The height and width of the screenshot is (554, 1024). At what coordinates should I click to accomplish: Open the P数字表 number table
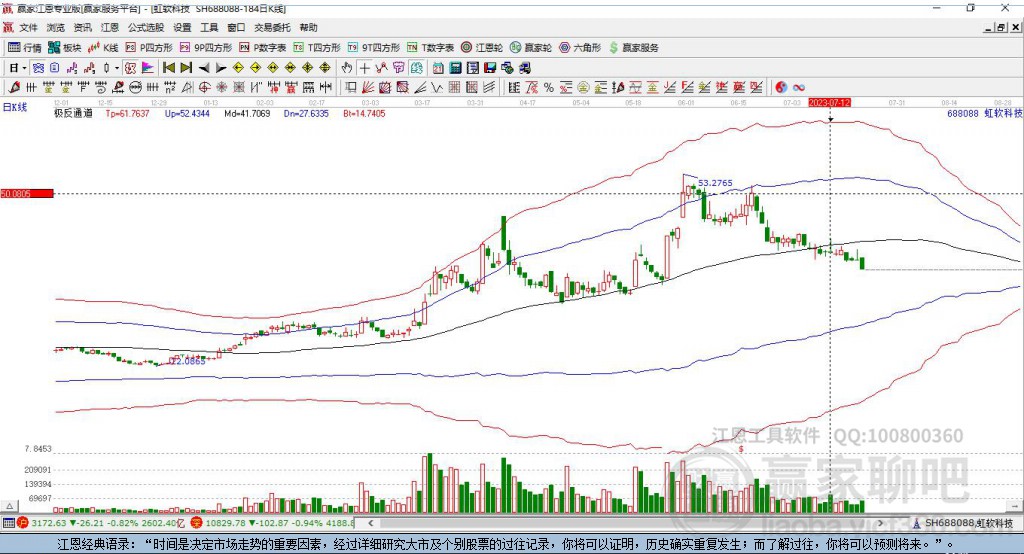pos(263,48)
